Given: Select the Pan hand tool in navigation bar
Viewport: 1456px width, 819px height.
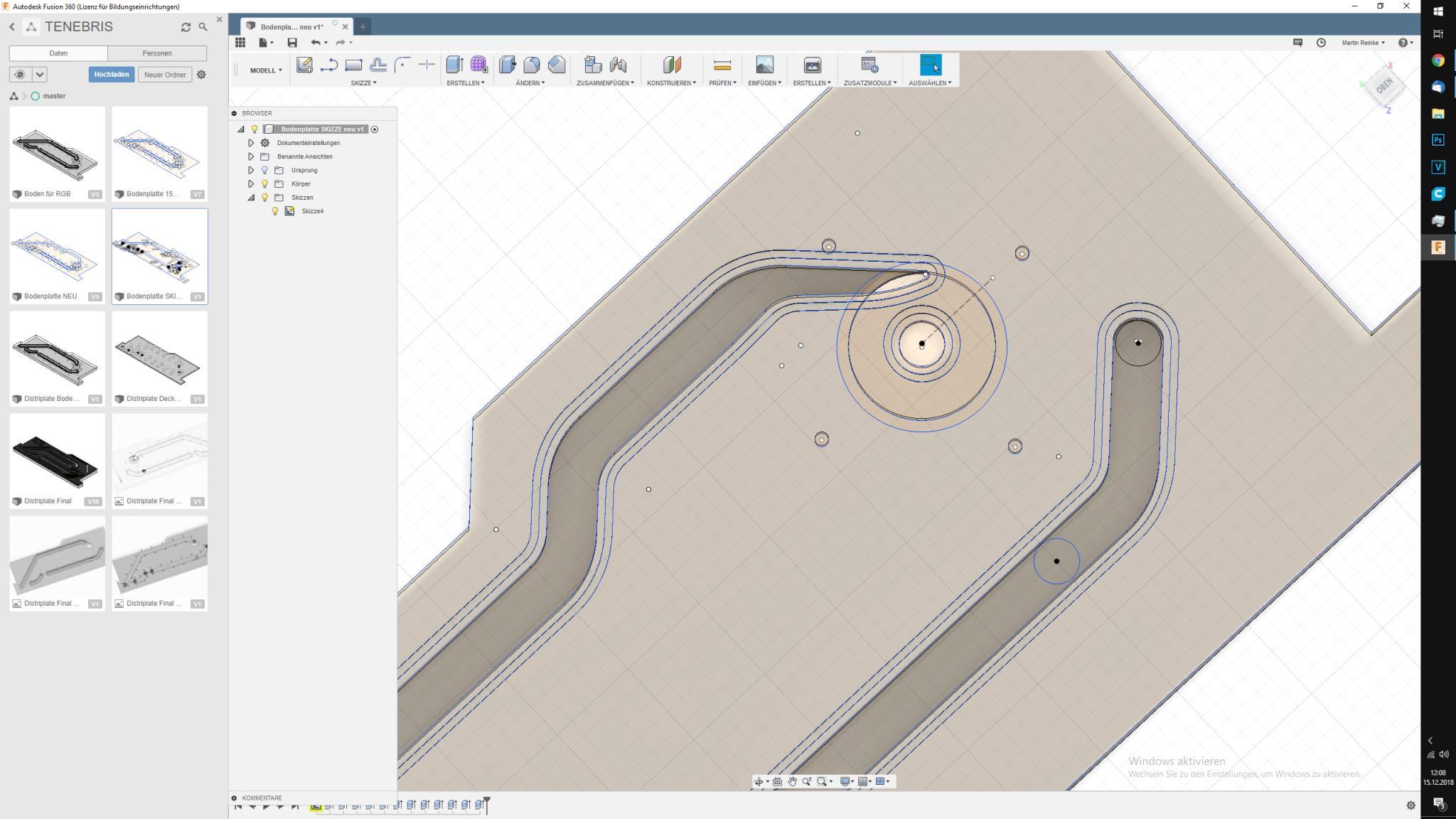Looking at the screenshot, I should coord(792,781).
